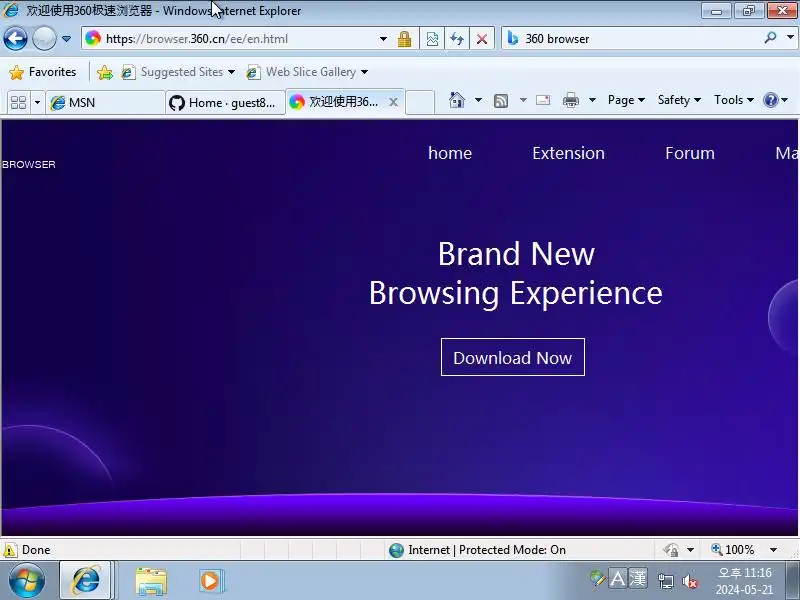The image size is (800, 600).
Task: Click the 'Done' status text
Action: point(36,550)
